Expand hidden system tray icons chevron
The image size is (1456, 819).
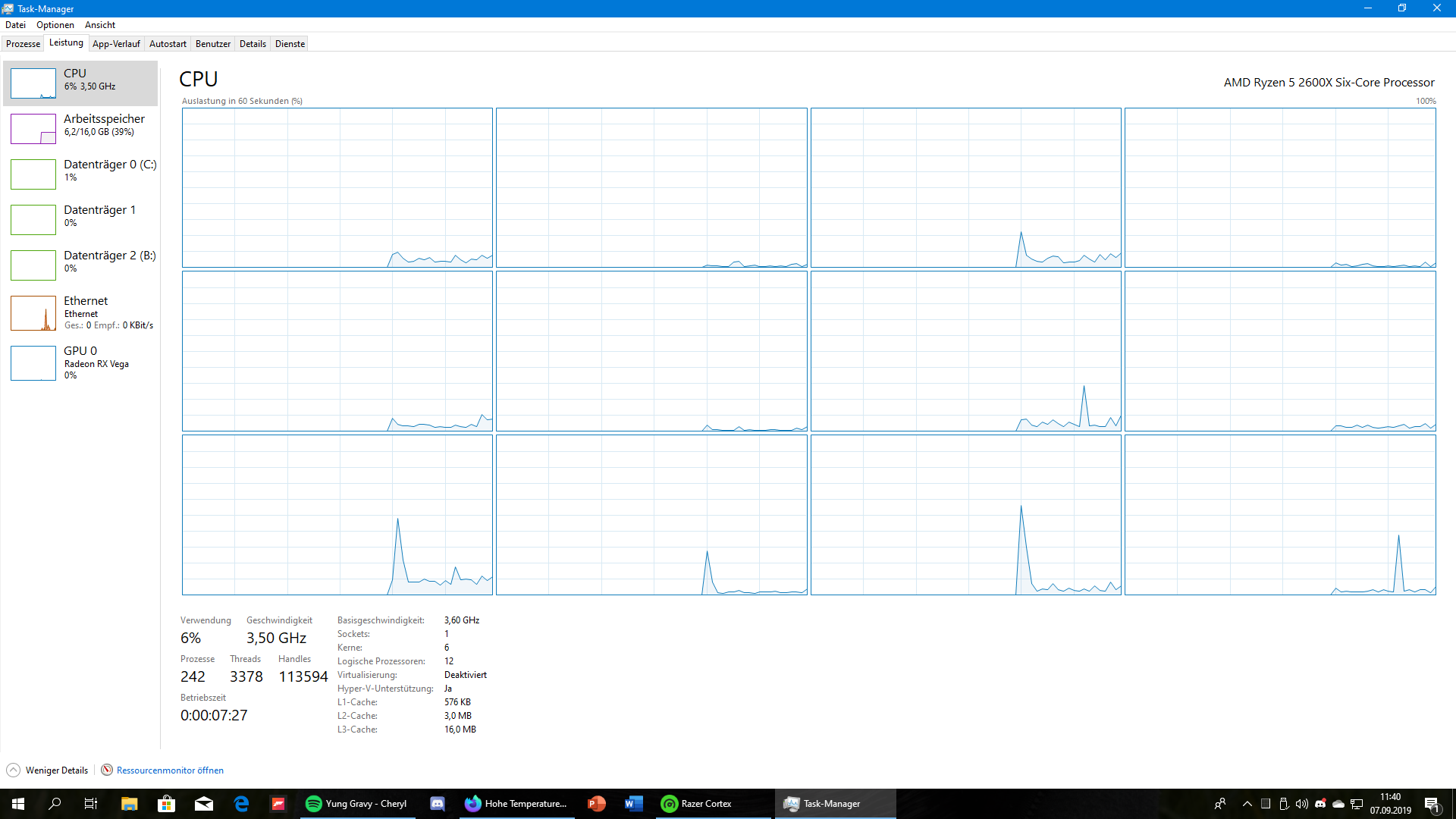coord(1247,804)
